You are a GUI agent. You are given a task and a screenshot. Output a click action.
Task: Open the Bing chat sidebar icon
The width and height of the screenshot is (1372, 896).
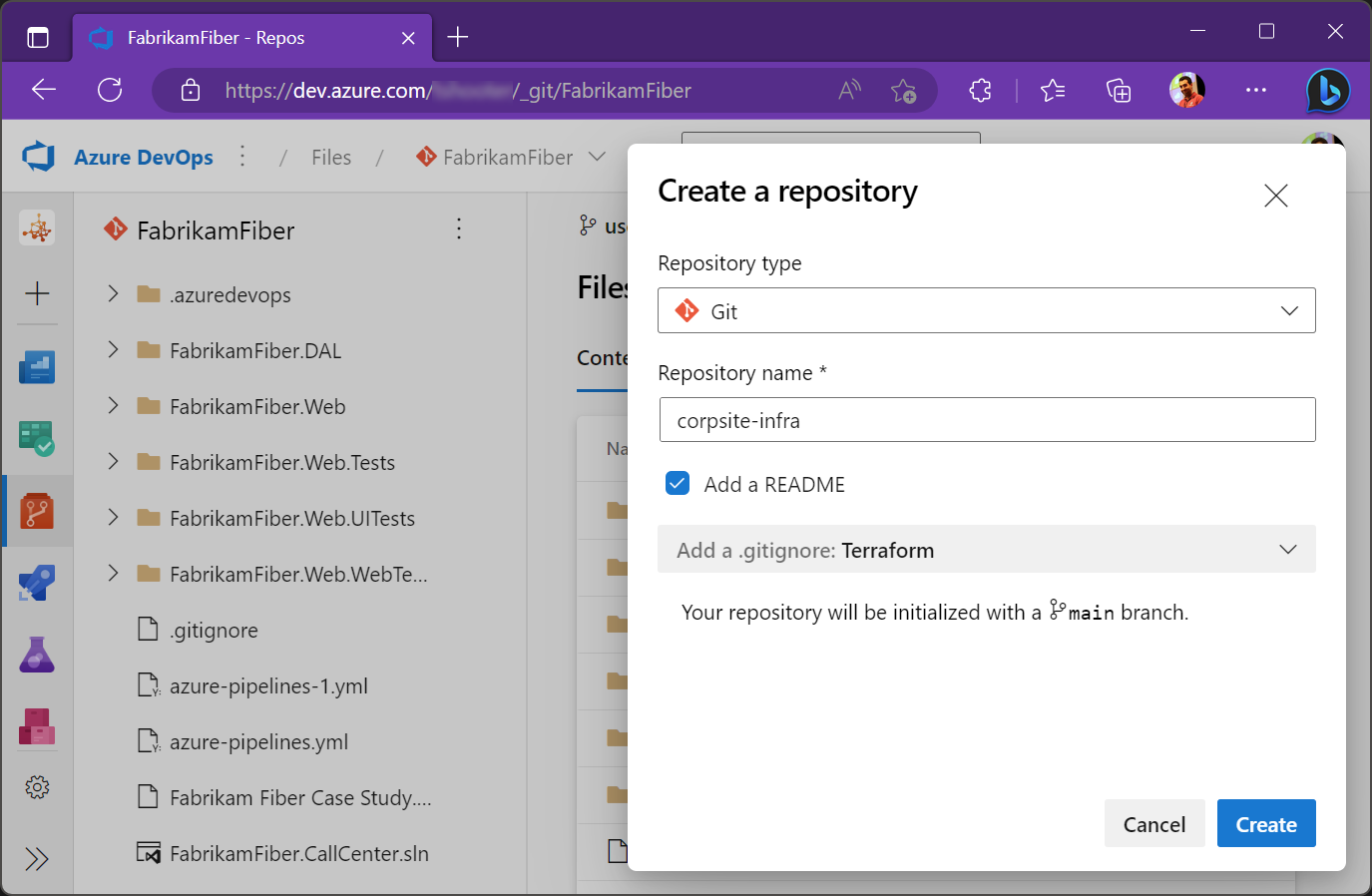1328,91
